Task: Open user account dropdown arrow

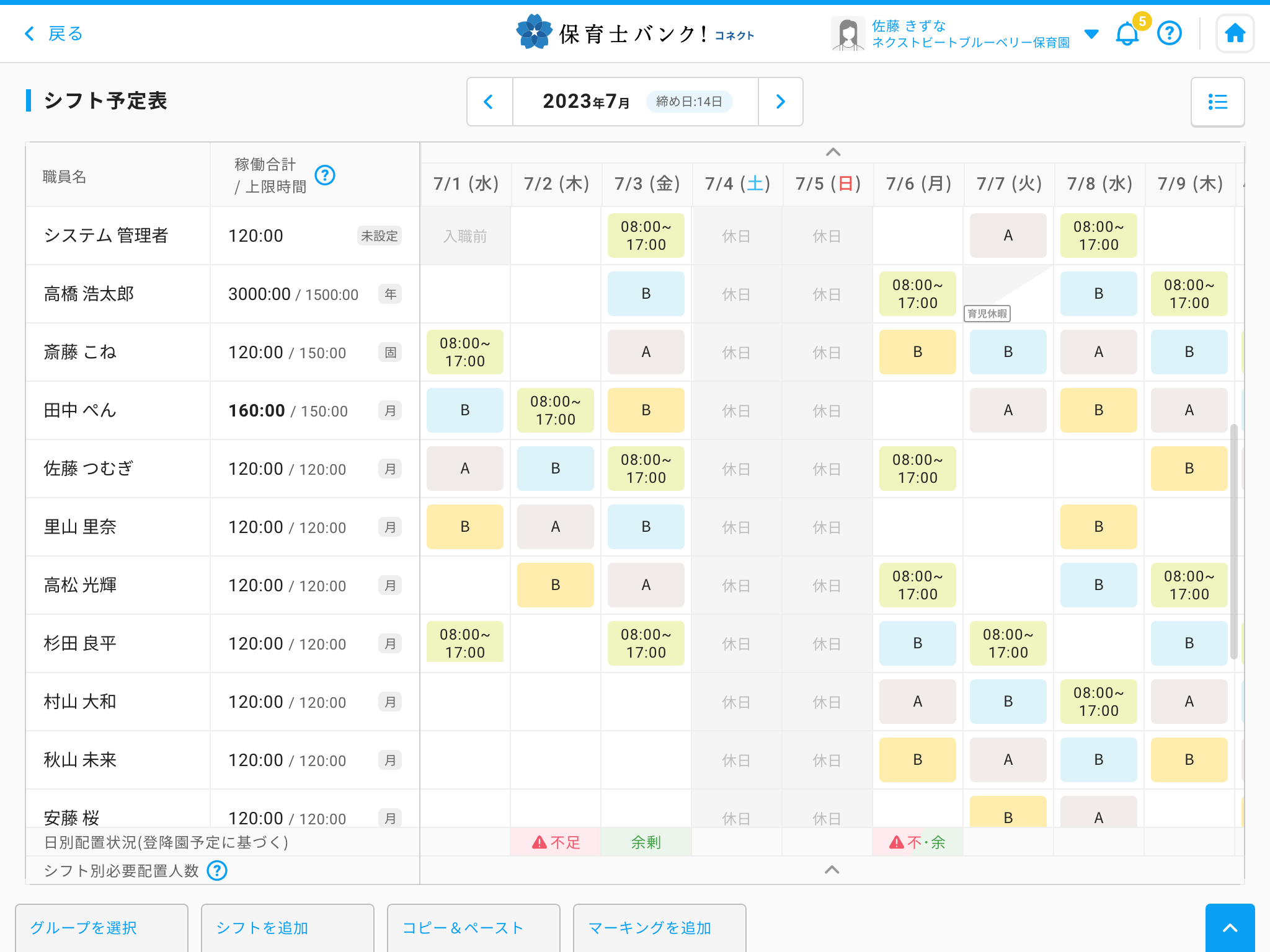Action: [1091, 33]
